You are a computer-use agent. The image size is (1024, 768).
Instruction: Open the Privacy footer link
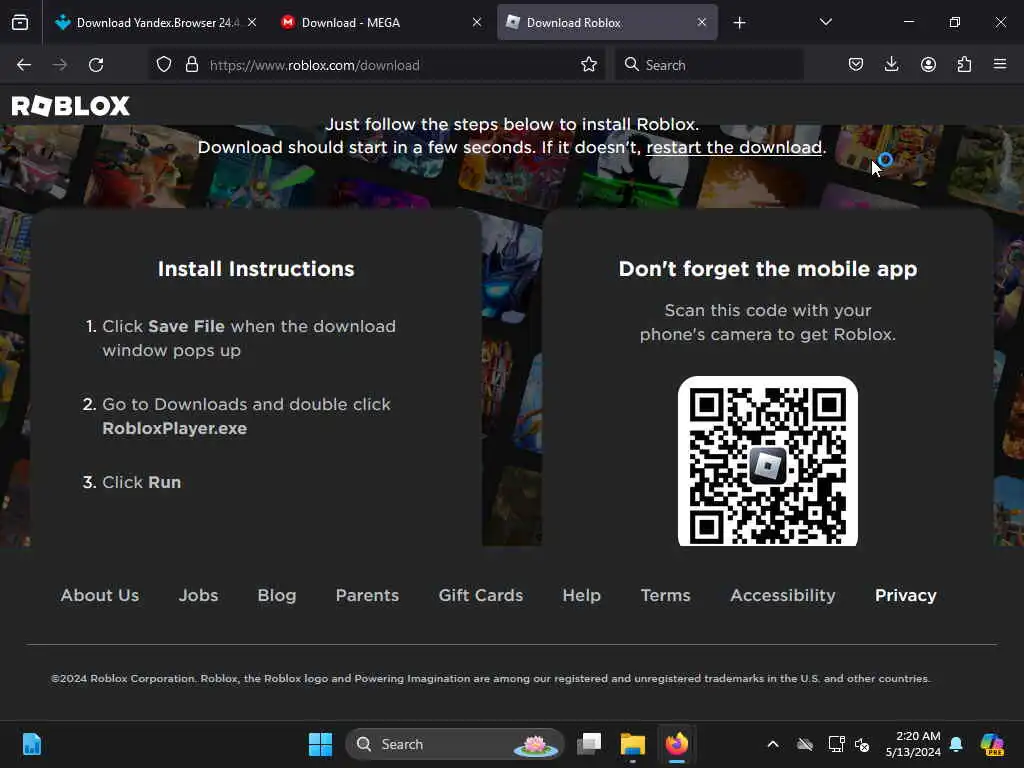click(905, 596)
